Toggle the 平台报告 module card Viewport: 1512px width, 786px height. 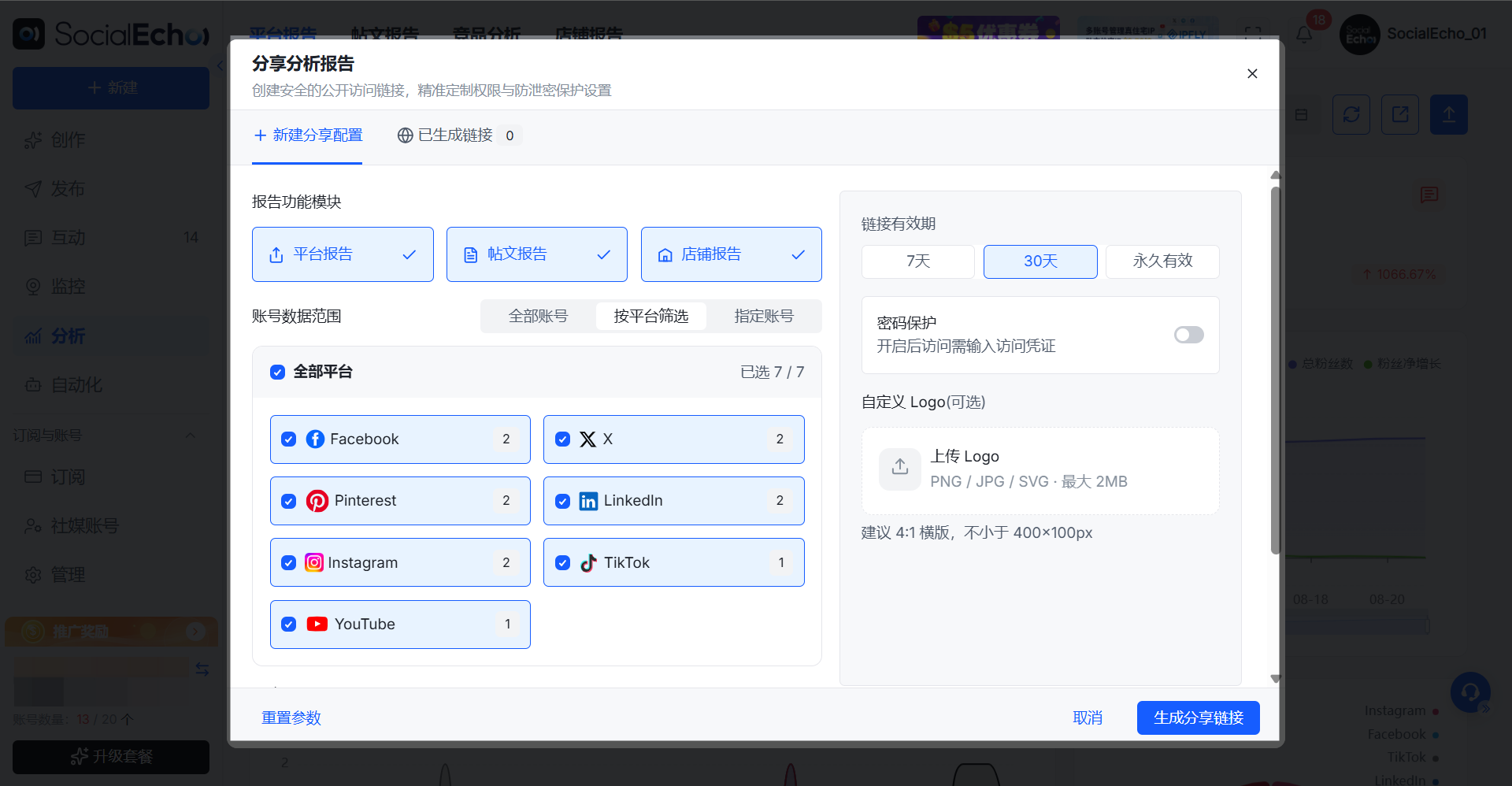pos(343,254)
